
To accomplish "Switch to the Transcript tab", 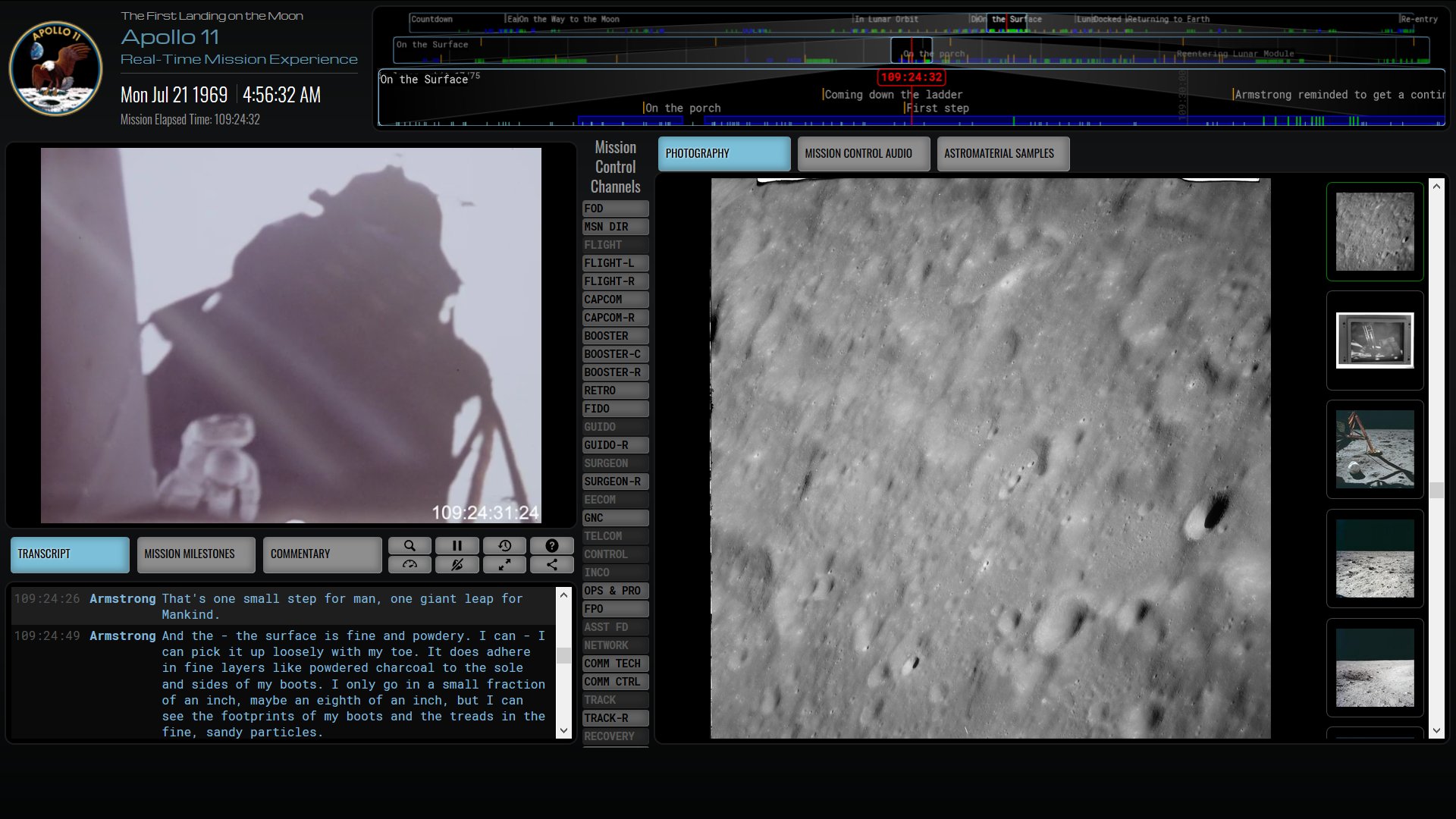I will [x=70, y=554].
